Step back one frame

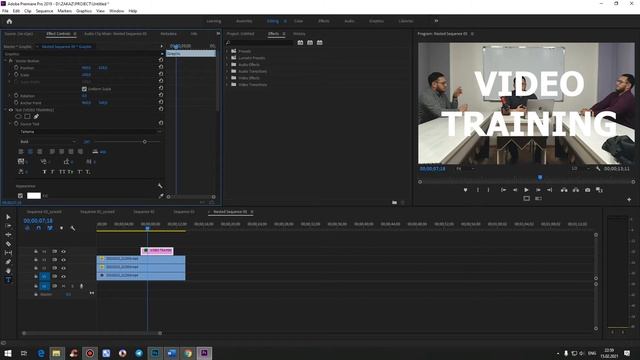tap(515, 190)
